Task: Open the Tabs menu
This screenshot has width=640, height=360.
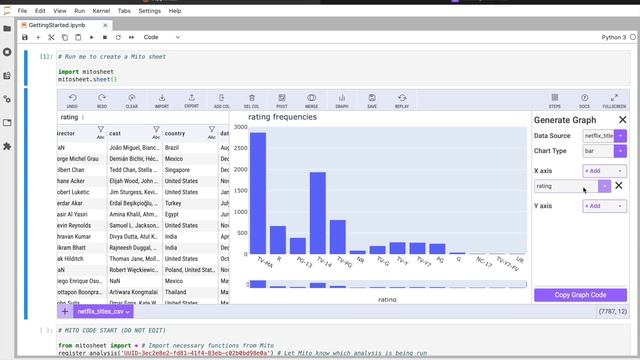Action: (x=124, y=11)
